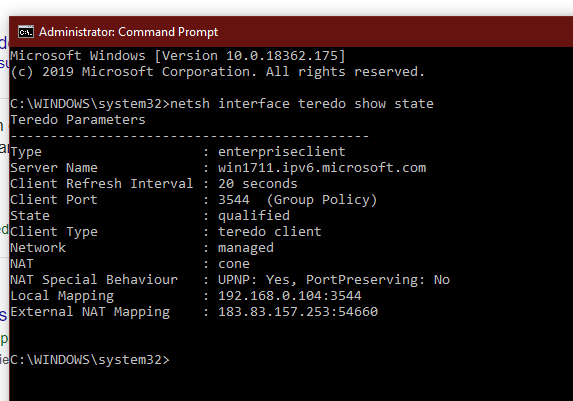The height and width of the screenshot is (401, 573).
Task: Click the 'Client Refresh Interval' label
Action: click(x=102, y=184)
